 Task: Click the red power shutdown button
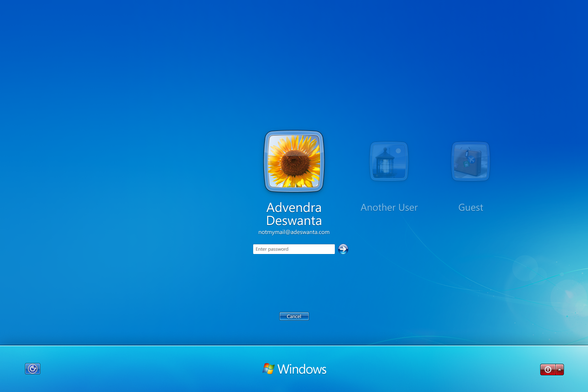click(548, 369)
